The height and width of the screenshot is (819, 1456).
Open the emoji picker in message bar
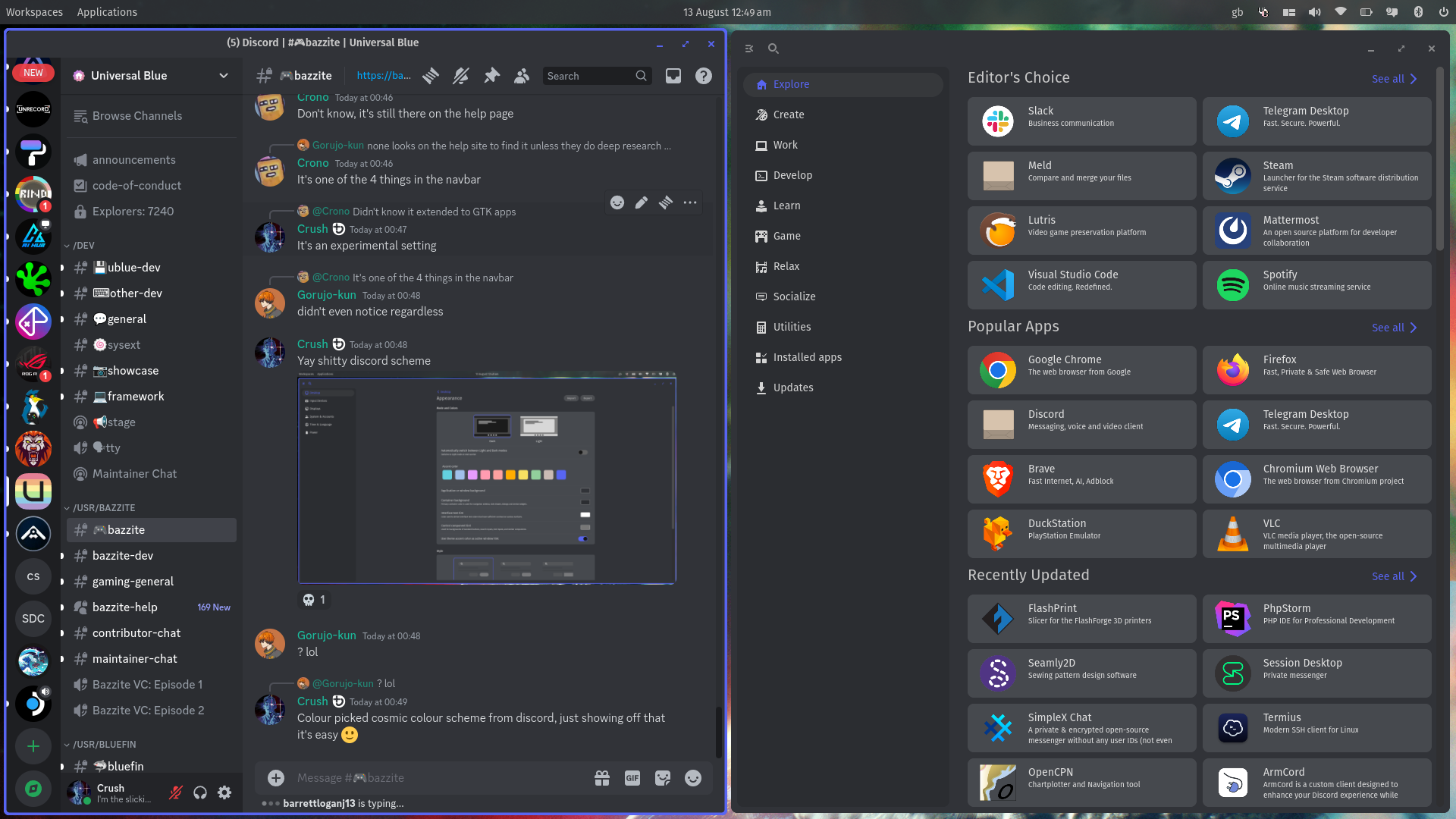point(693,778)
